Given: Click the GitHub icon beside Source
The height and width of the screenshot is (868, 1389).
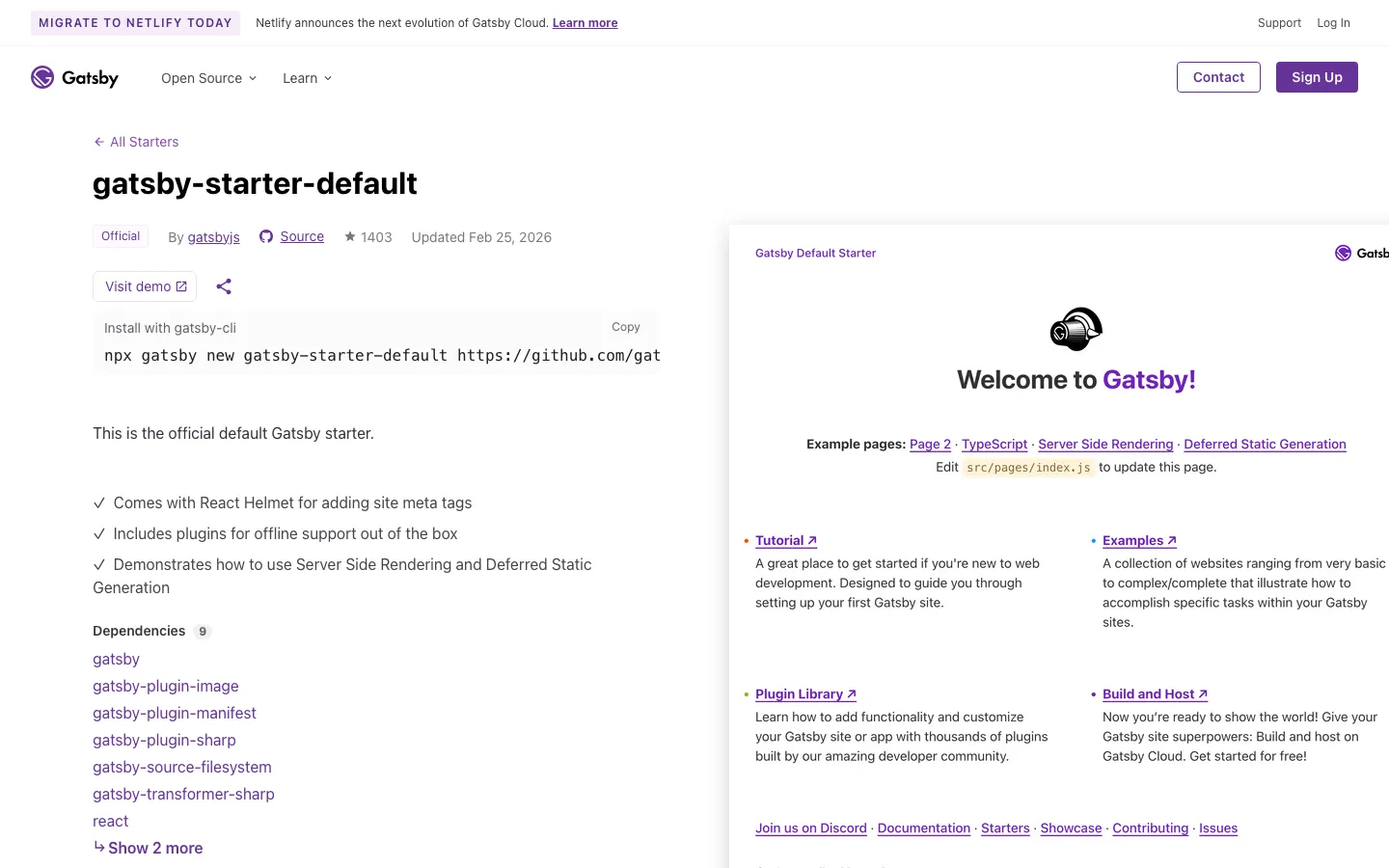Looking at the screenshot, I should tap(266, 237).
